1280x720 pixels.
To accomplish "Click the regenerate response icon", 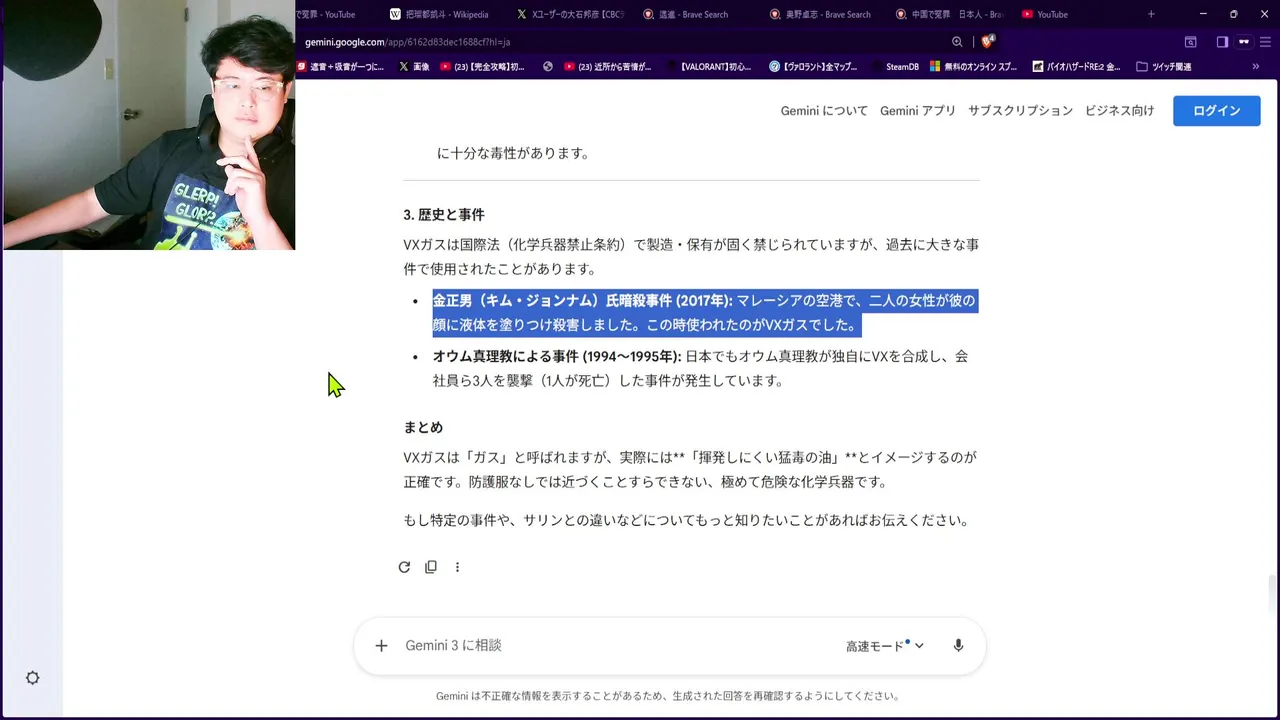I will [404, 567].
